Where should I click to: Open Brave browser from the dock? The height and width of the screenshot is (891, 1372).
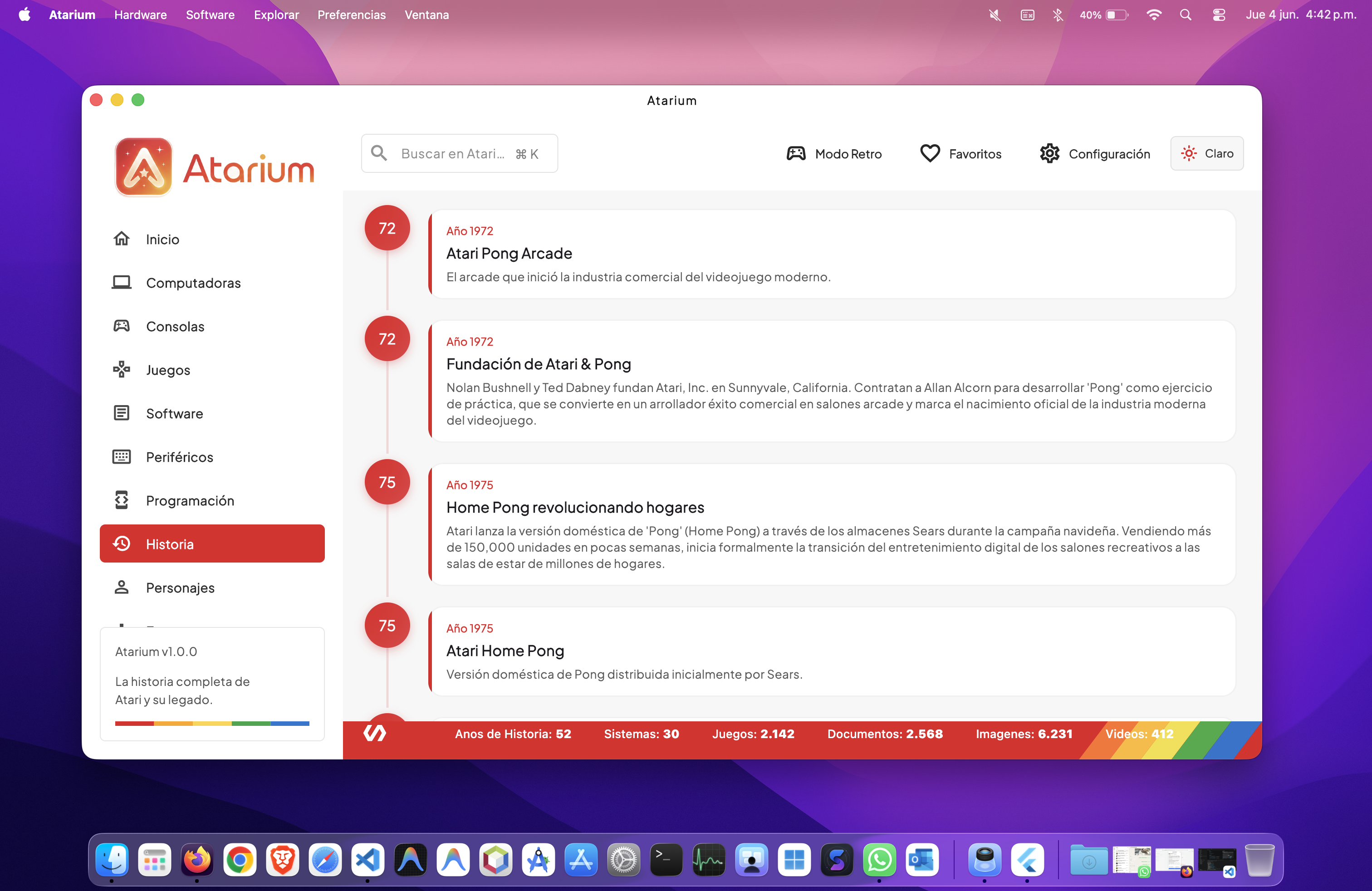pos(283,860)
